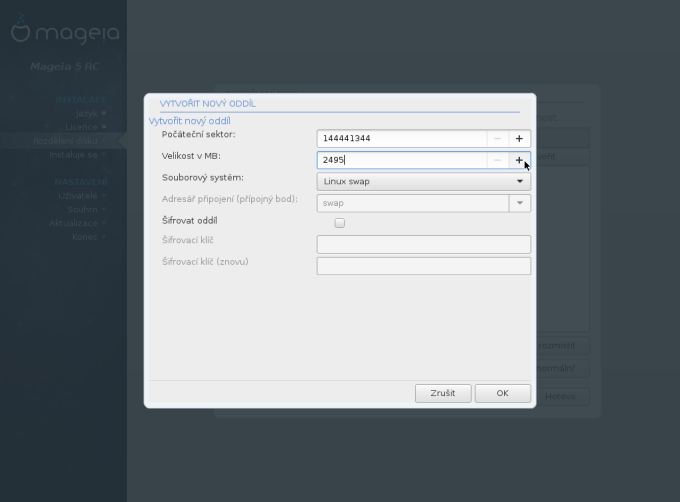Cancel with the Zrušit button
This screenshot has height=502, width=680.
pyautogui.click(x=443, y=393)
